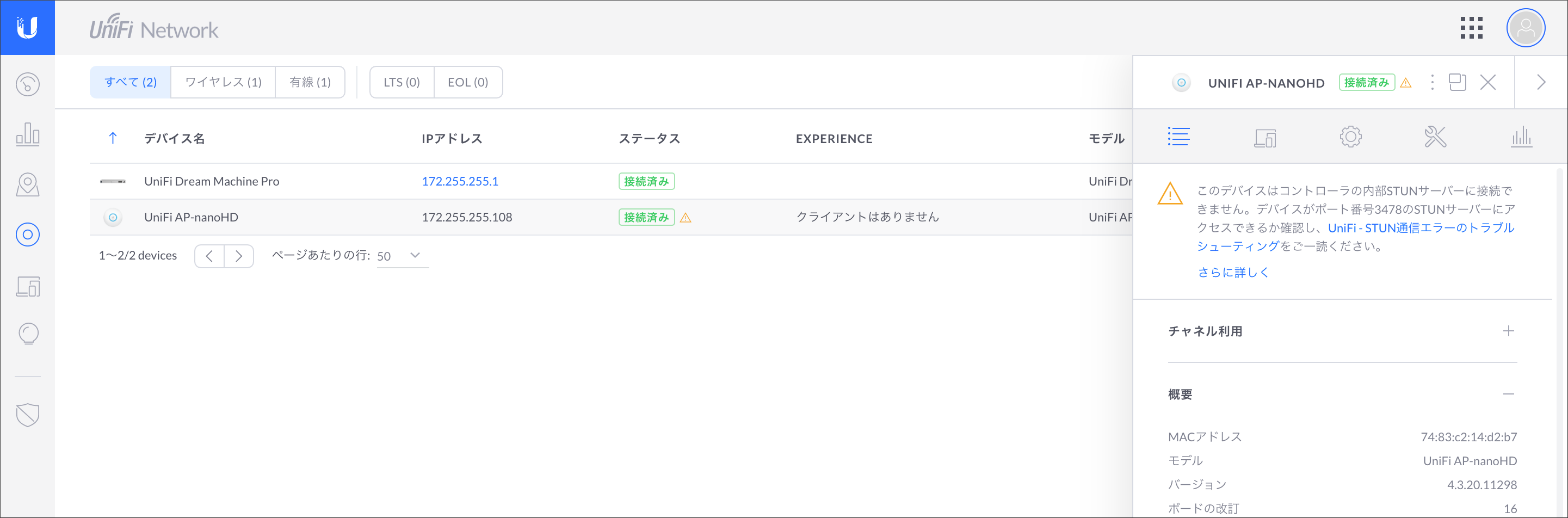Click the user account avatar

tap(1525, 28)
